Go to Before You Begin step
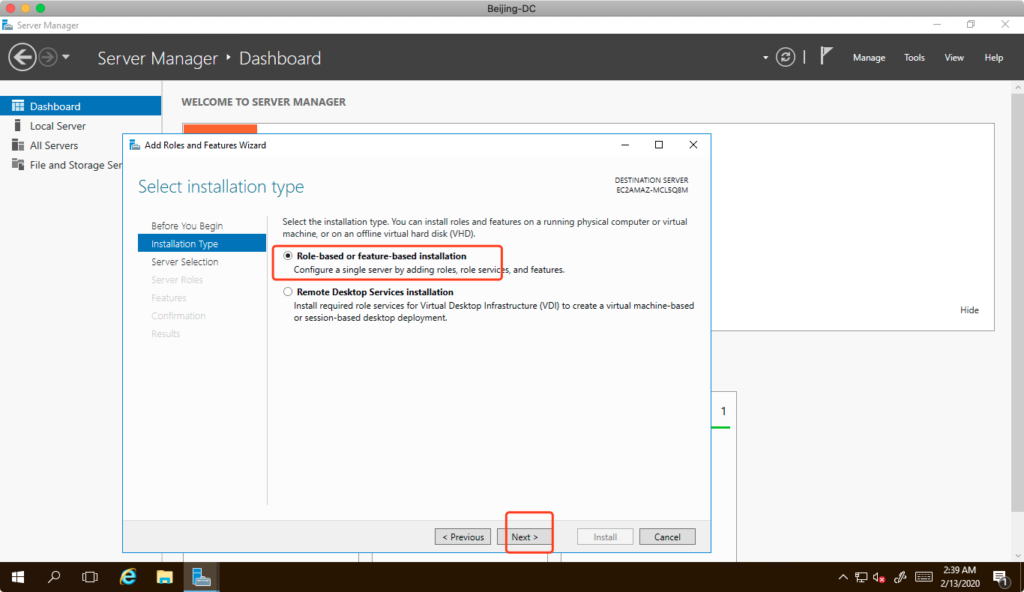Screen dimensions: 1024x592 click(187, 226)
